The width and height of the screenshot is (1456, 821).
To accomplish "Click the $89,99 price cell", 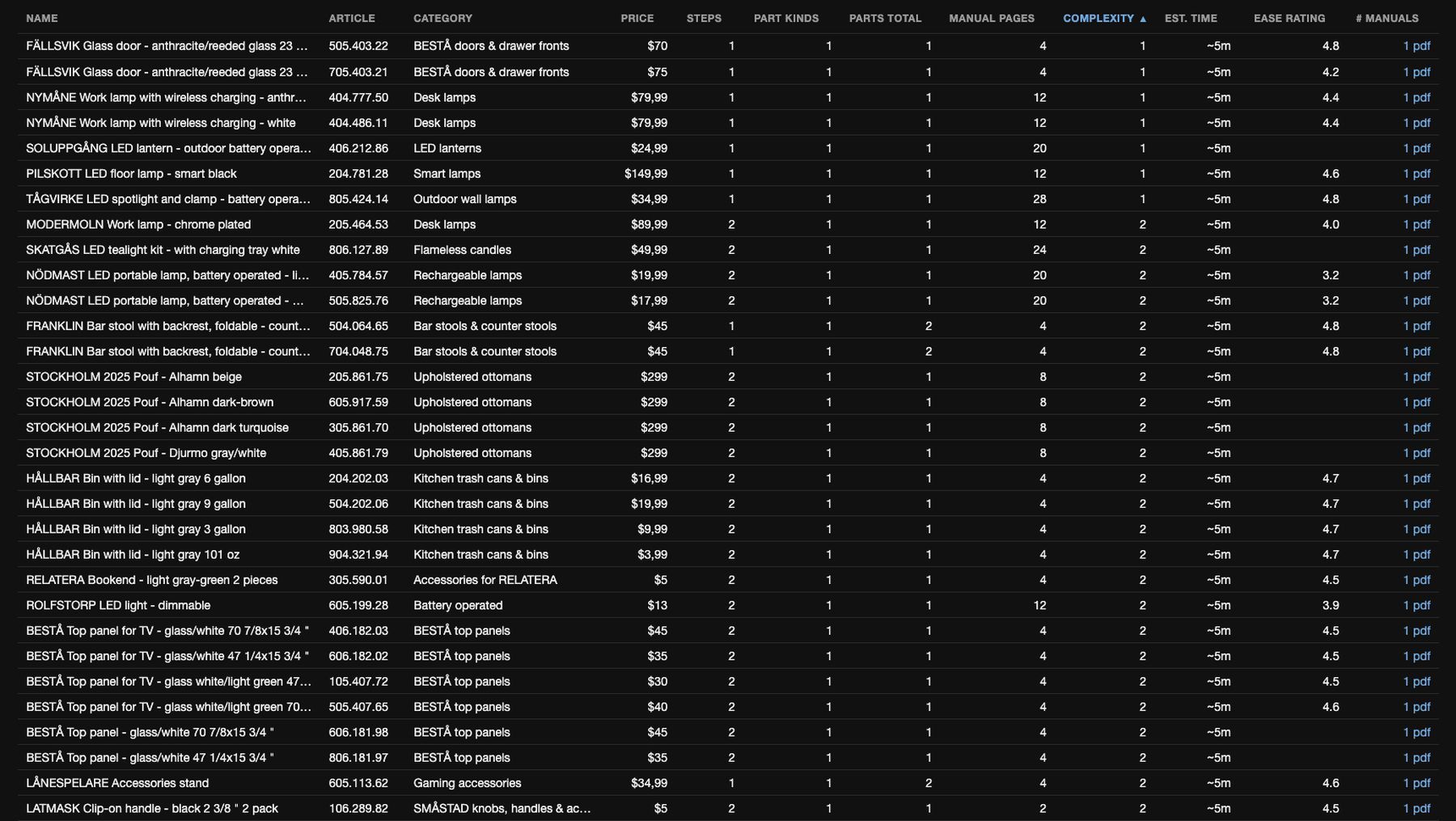I will click(x=649, y=224).
